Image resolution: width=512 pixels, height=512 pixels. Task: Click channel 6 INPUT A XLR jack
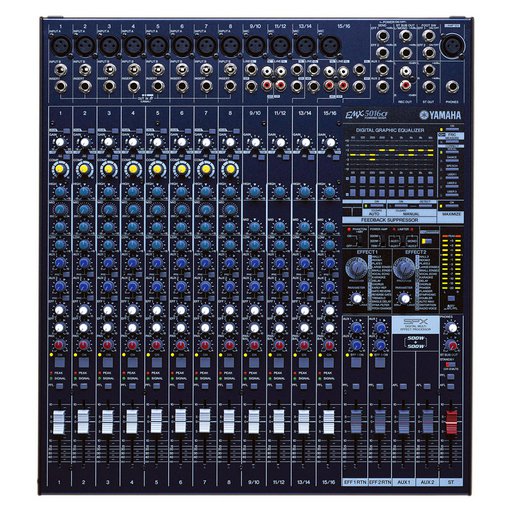(182, 46)
